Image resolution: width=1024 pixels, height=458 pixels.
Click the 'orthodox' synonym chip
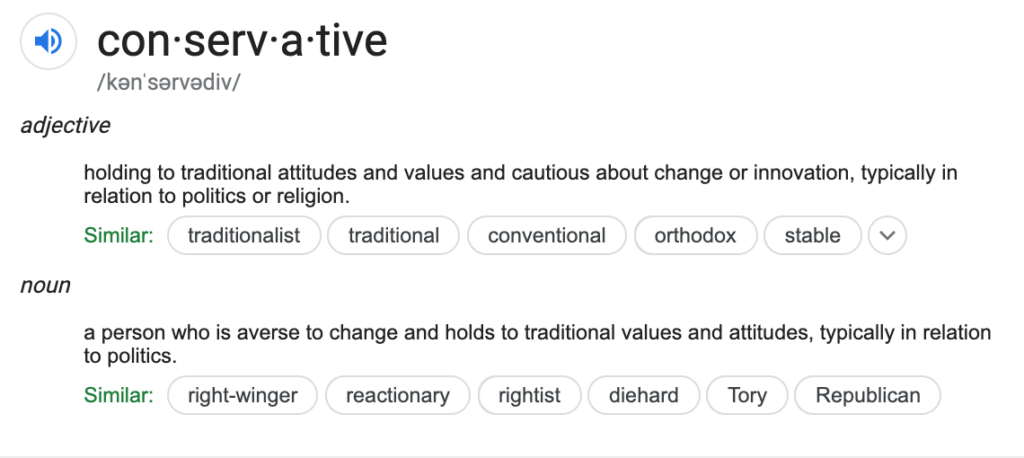click(x=696, y=235)
